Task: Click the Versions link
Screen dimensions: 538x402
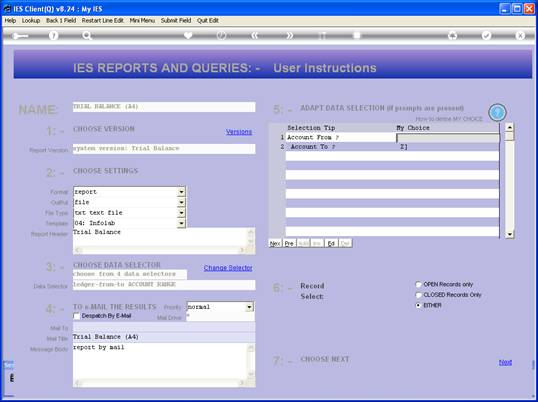Action: (x=239, y=132)
